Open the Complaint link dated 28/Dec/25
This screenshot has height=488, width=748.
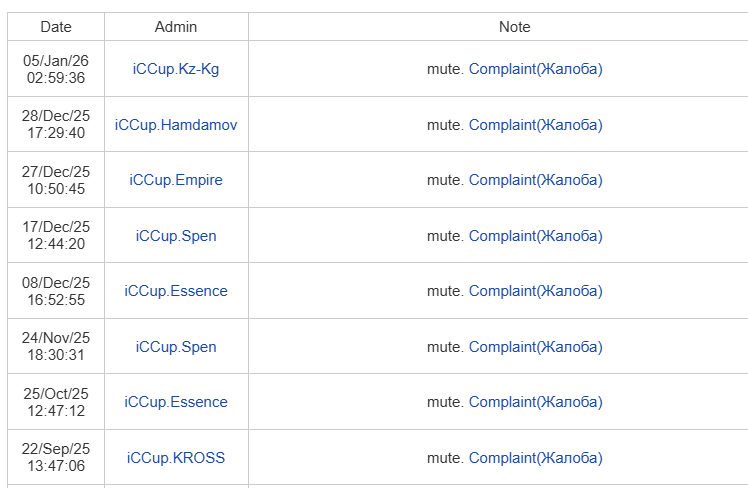tap(536, 125)
